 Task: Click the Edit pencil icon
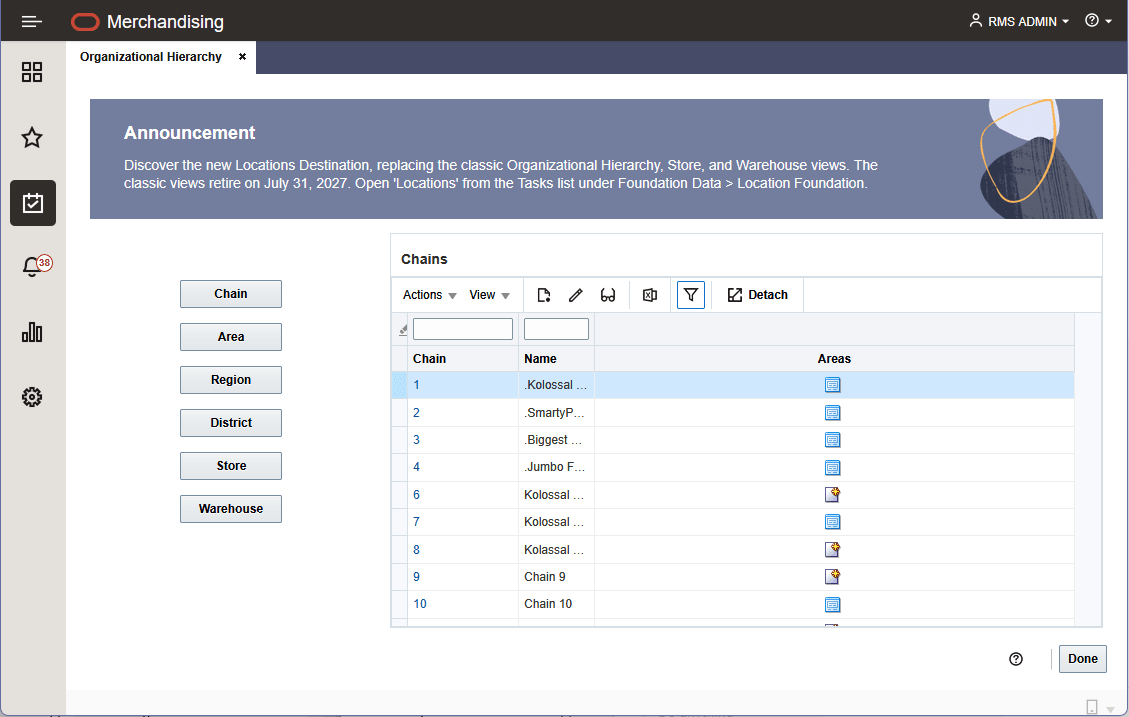[x=575, y=295]
